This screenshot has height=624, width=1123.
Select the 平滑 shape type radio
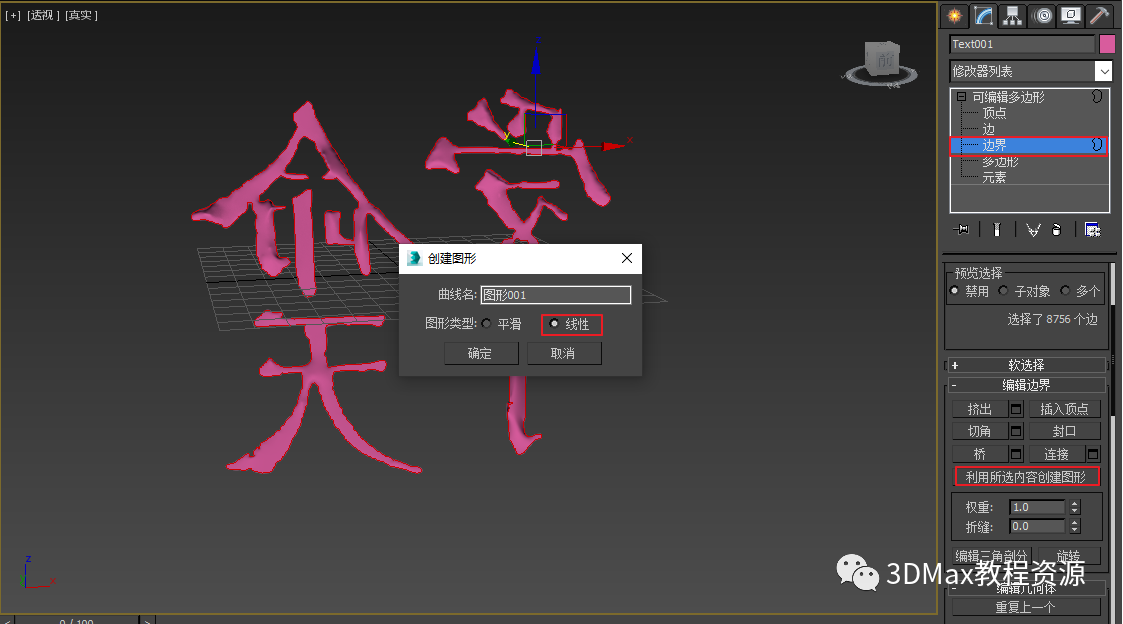point(487,324)
